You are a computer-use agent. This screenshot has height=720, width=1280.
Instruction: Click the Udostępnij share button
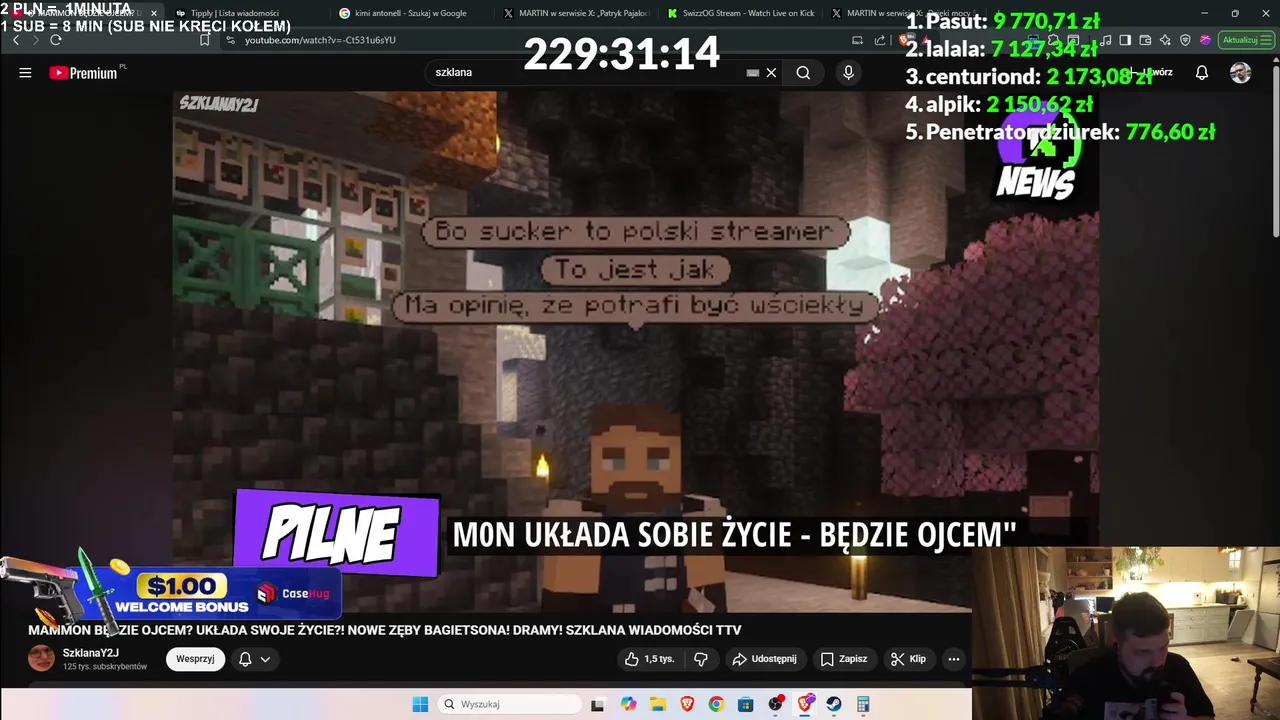(x=765, y=659)
